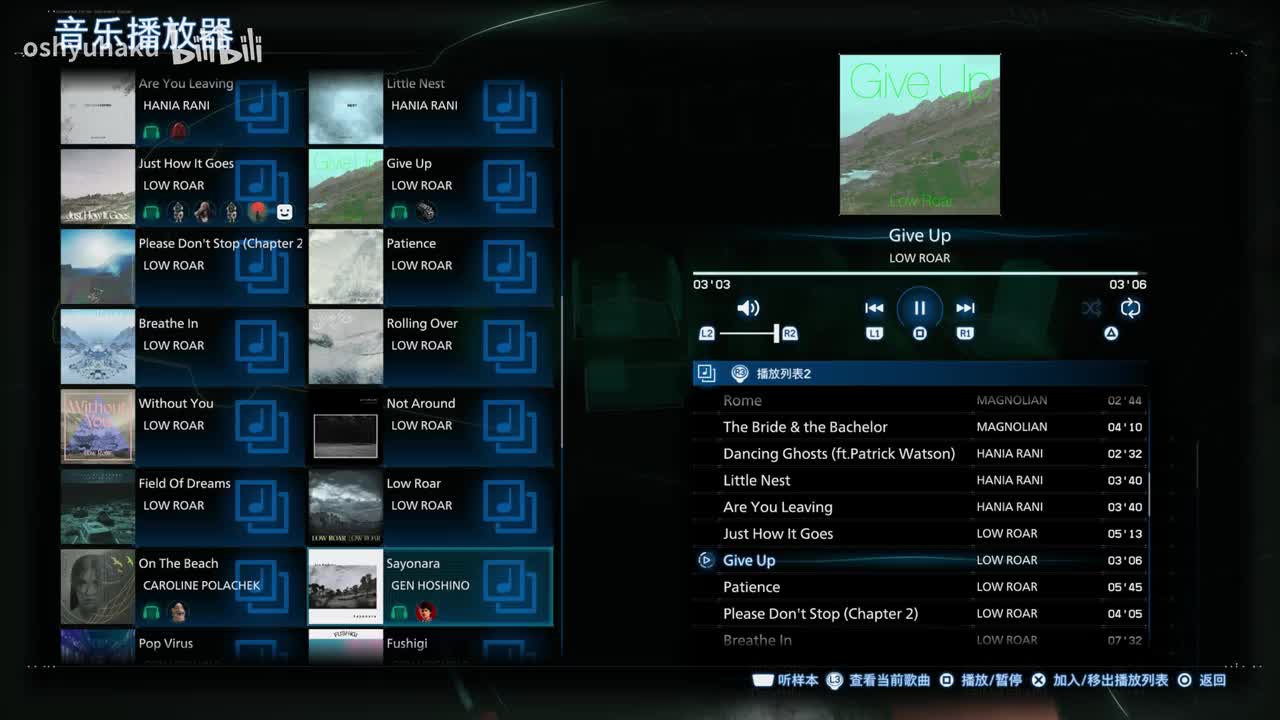Screen dimensions: 1280x720
Task: Click the music note icon on Not Around tile
Action: coord(509,428)
